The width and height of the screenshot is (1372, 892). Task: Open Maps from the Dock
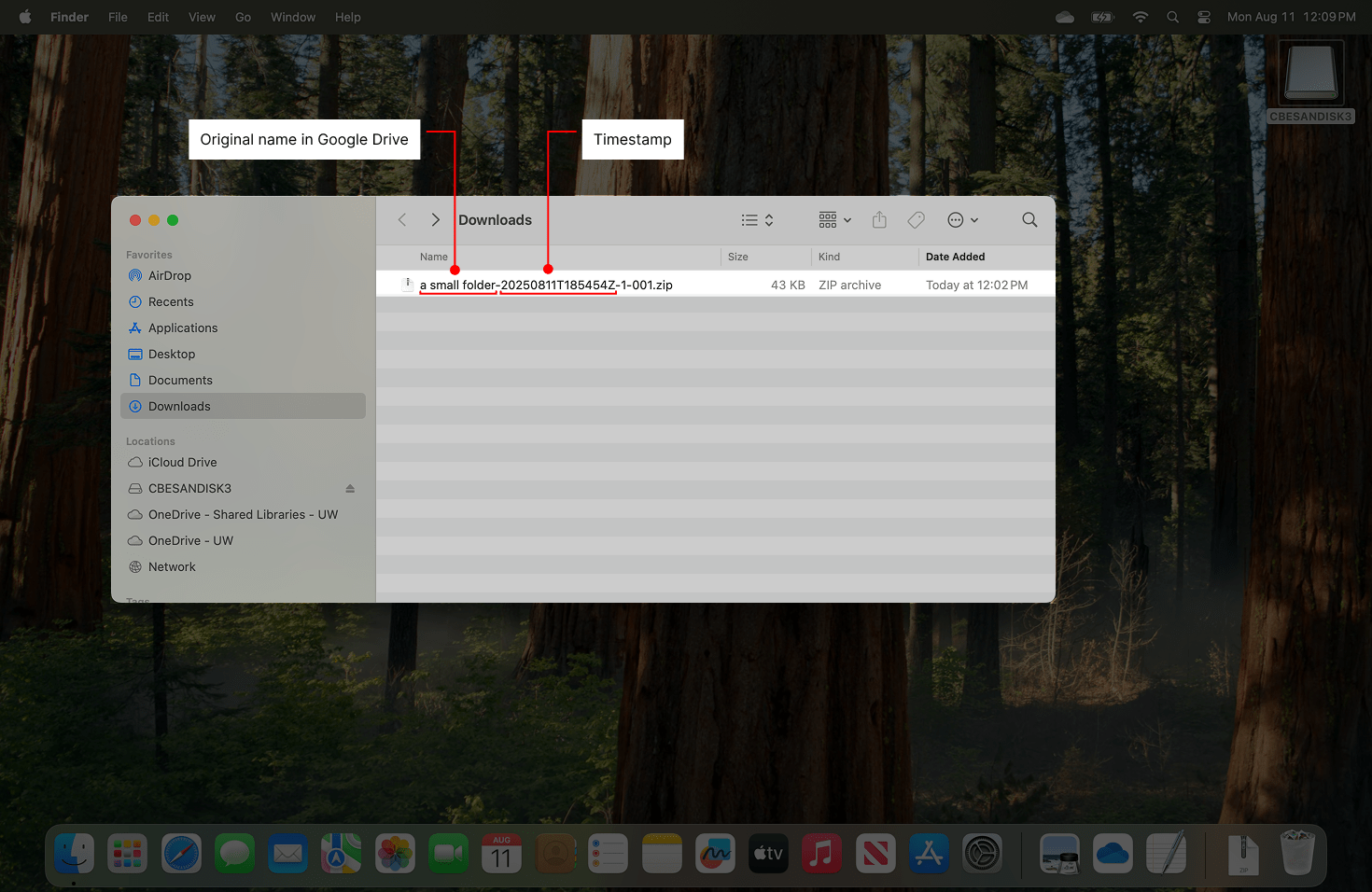click(341, 853)
